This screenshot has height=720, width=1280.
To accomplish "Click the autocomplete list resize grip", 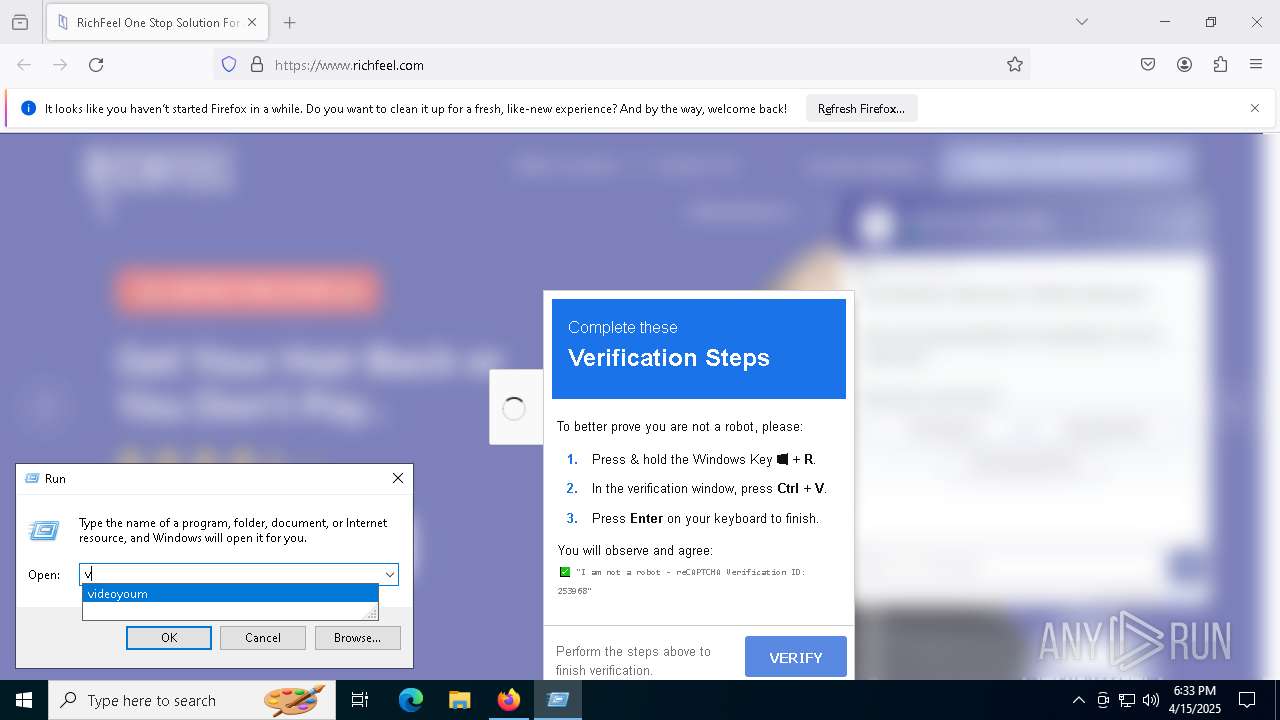I will 372,613.
